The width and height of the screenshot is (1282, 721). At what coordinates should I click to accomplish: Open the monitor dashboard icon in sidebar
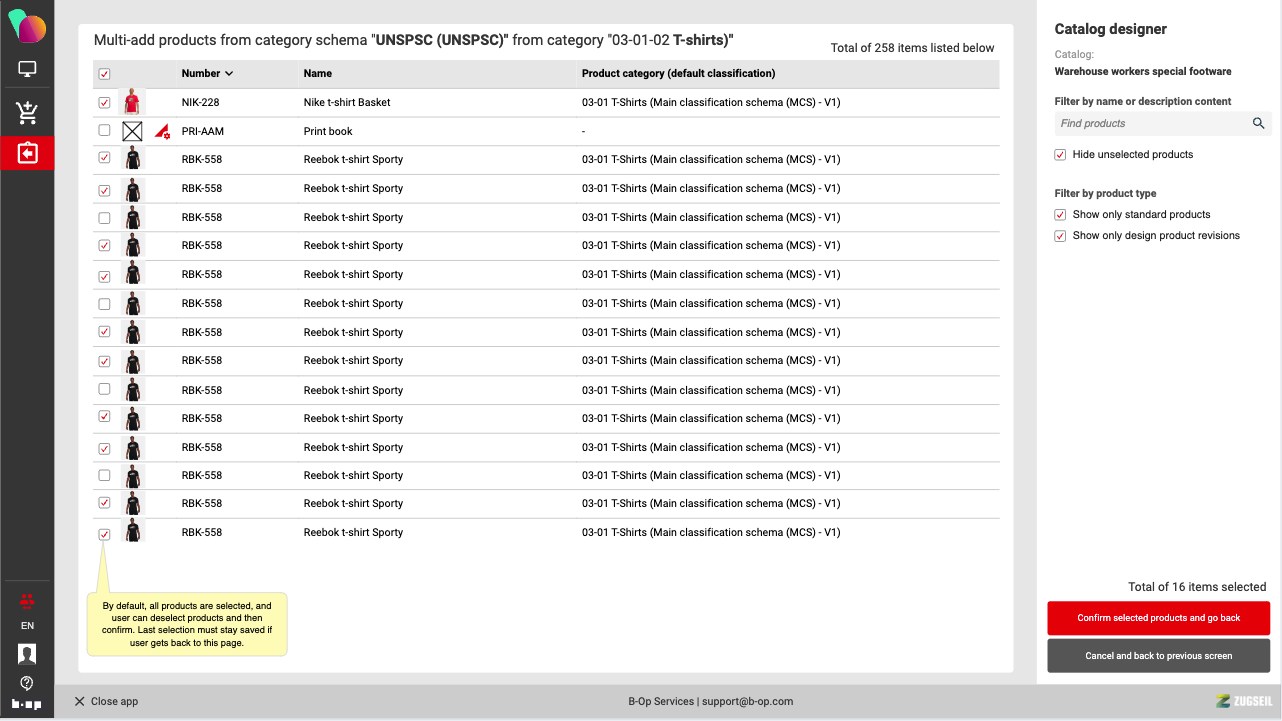[27, 70]
